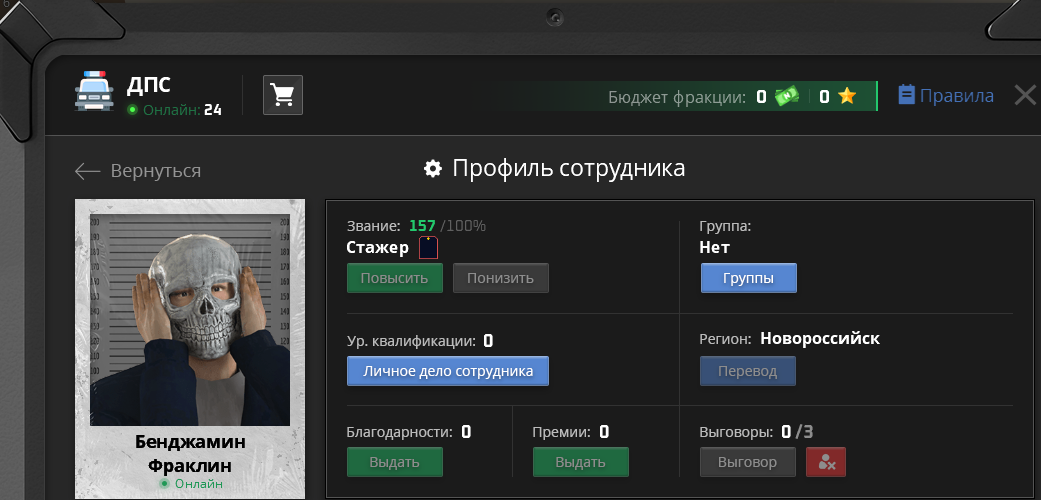The image size is (1041, 500).
Task: Click the Группа value Нет
Action: [x=714, y=248]
